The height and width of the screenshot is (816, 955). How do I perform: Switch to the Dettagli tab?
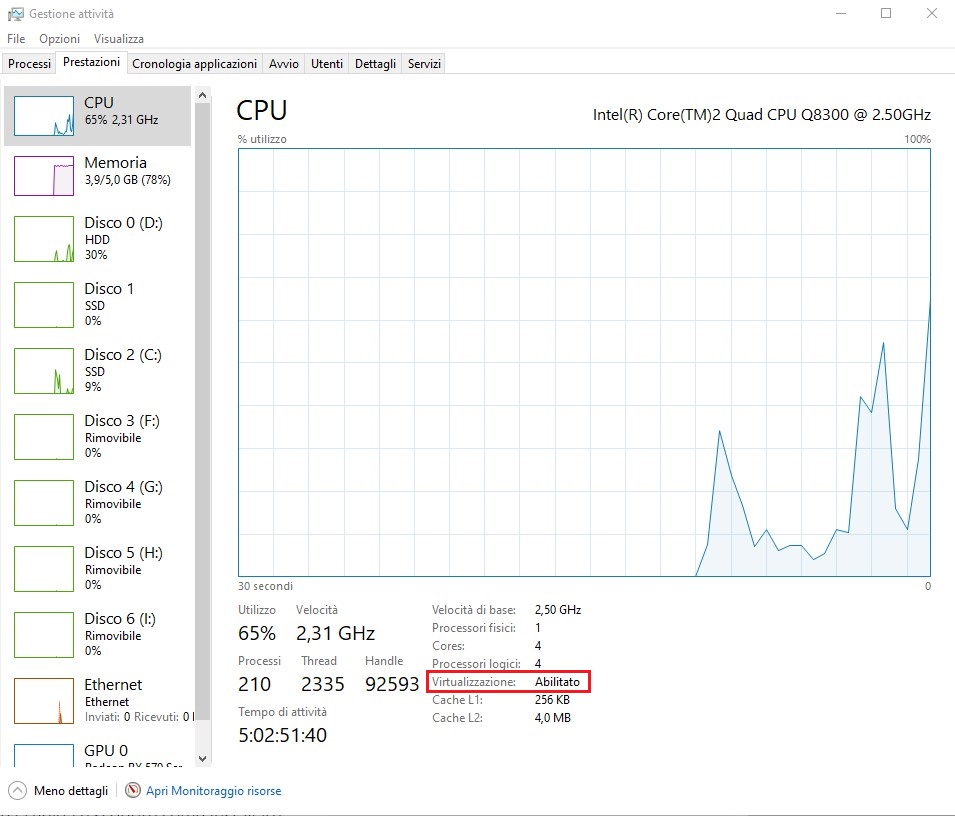[x=375, y=63]
